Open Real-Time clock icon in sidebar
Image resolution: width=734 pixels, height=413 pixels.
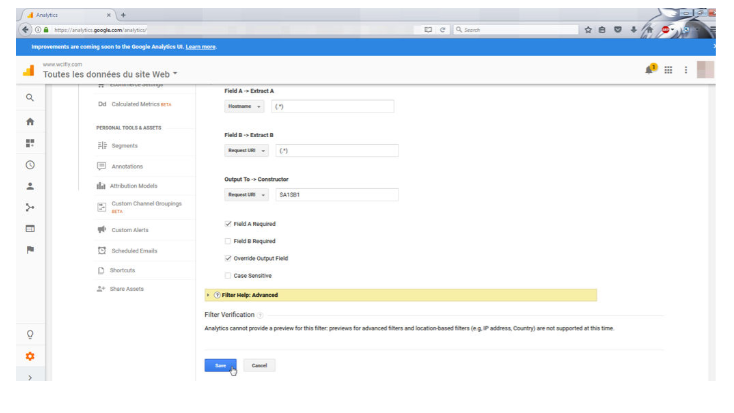point(30,165)
